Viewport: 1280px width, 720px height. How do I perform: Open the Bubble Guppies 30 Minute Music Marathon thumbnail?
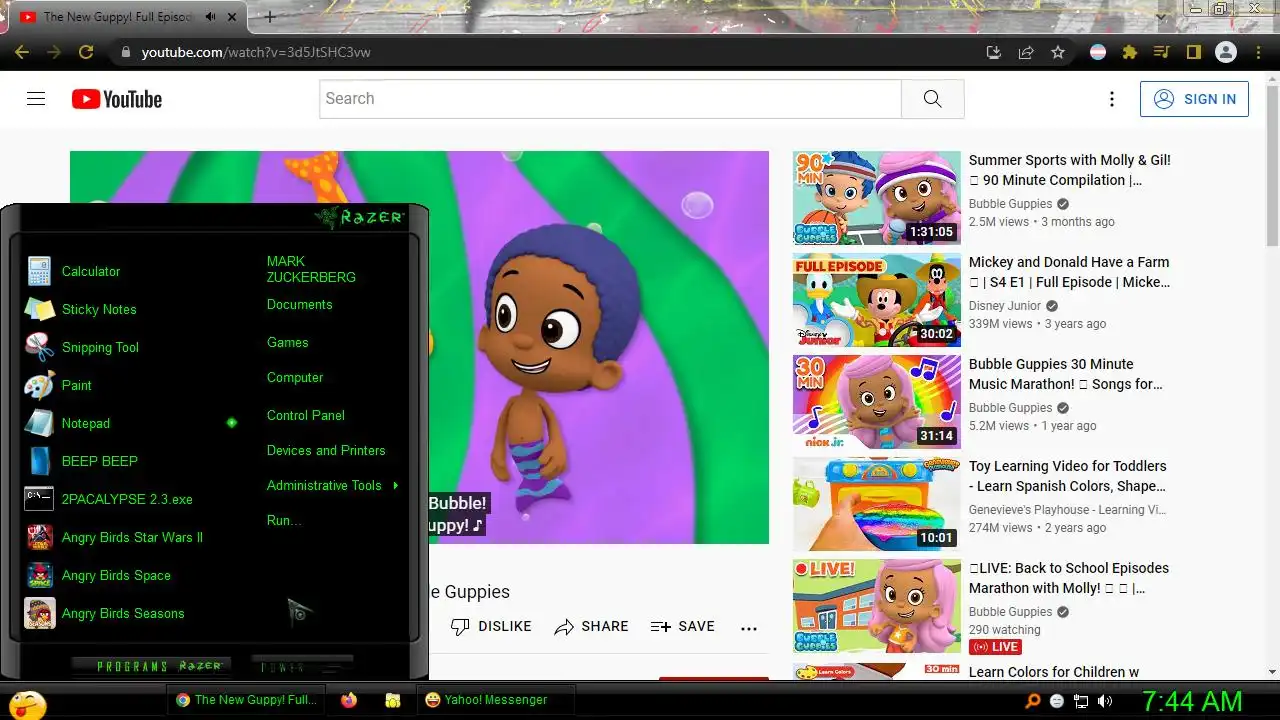pos(877,402)
